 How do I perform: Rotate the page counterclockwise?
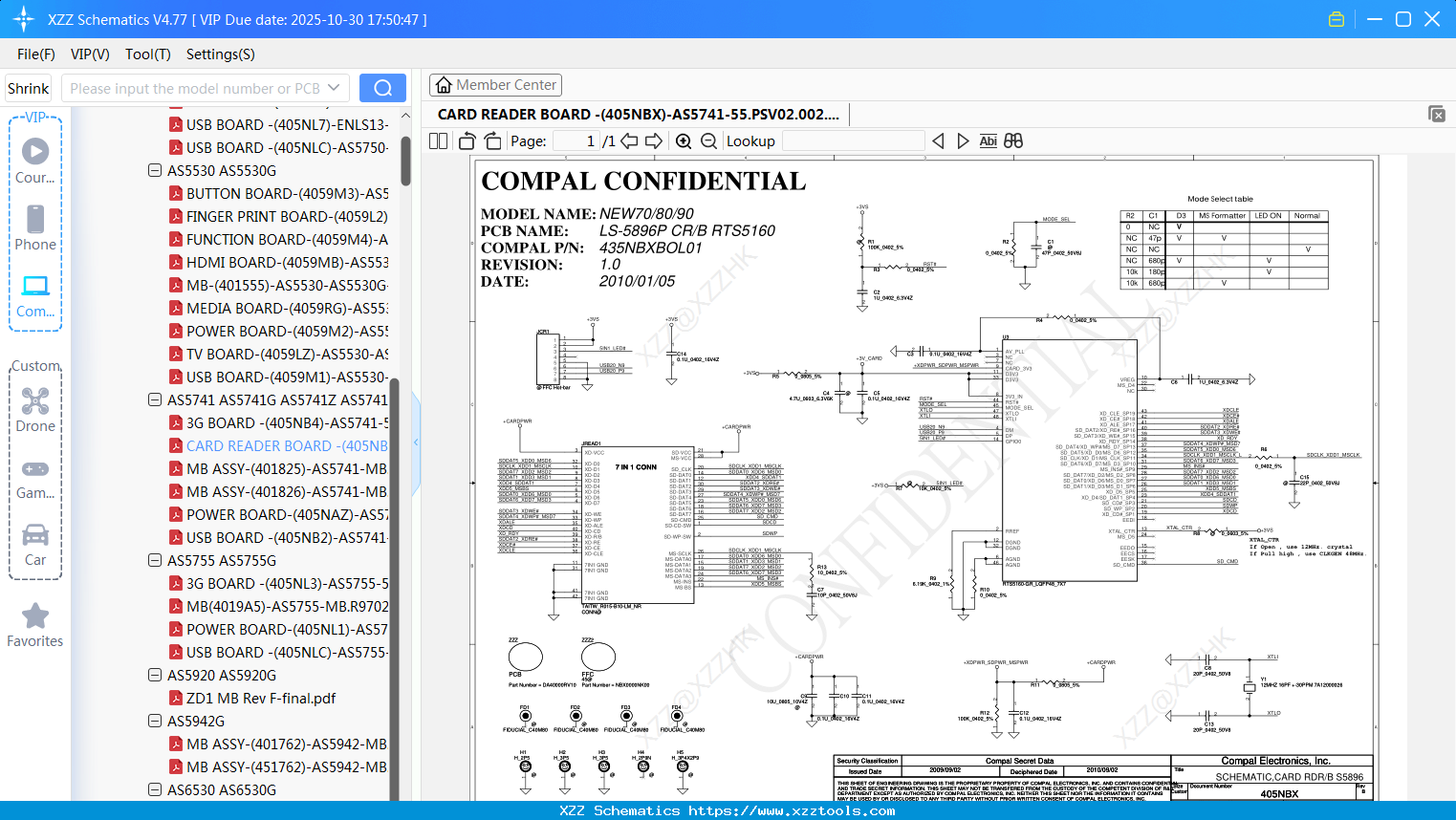click(467, 141)
